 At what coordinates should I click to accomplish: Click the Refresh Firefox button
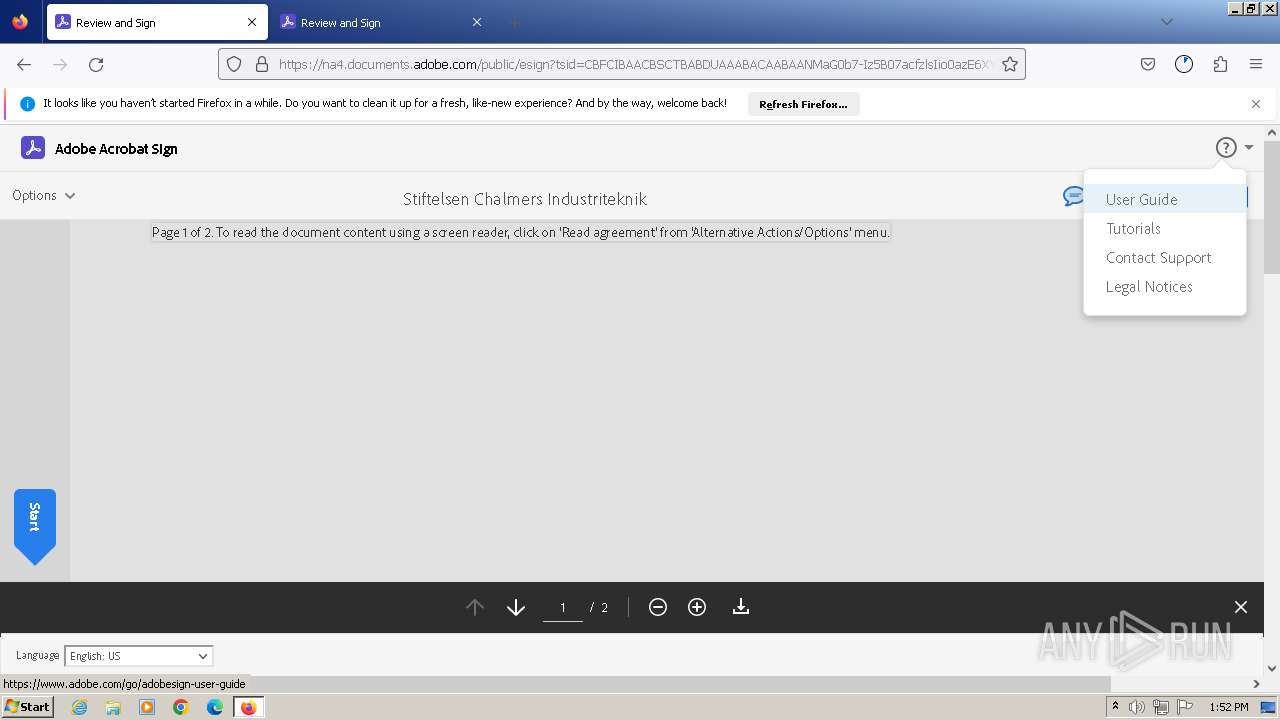pyautogui.click(x=803, y=104)
